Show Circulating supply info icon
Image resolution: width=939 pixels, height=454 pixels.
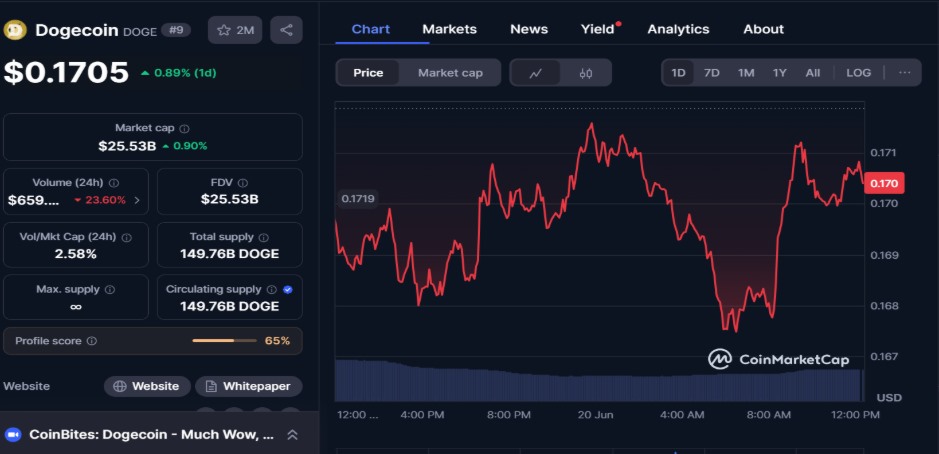pyautogui.click(x=271, y=289)
